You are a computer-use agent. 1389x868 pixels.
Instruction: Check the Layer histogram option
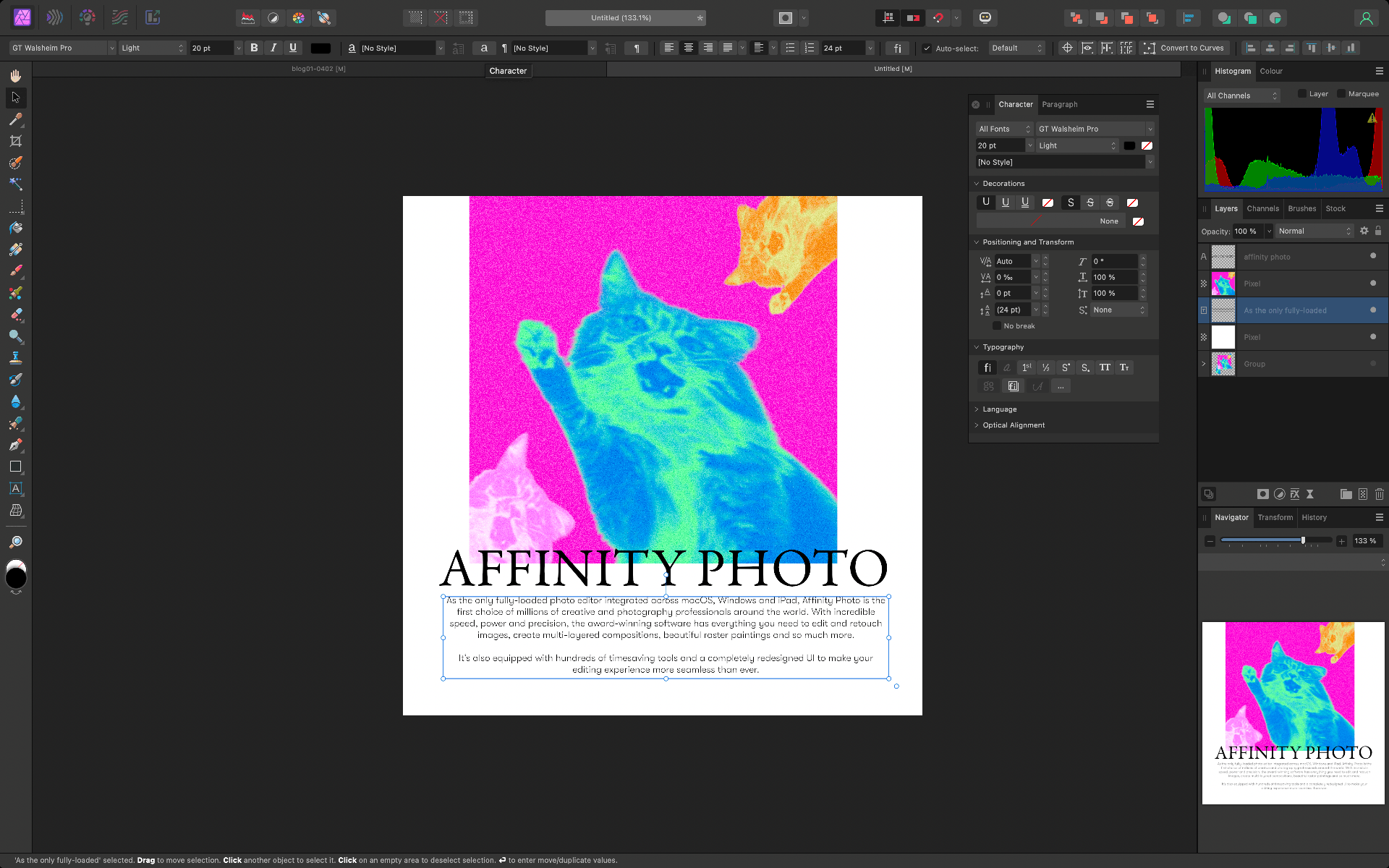click(1302, 93)
